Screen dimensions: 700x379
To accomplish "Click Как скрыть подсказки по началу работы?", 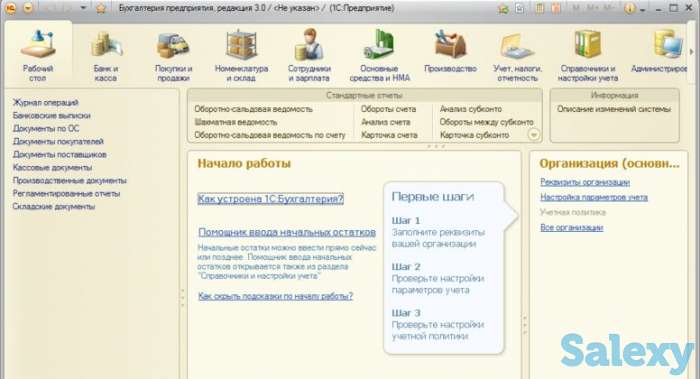I will (275, 296).
